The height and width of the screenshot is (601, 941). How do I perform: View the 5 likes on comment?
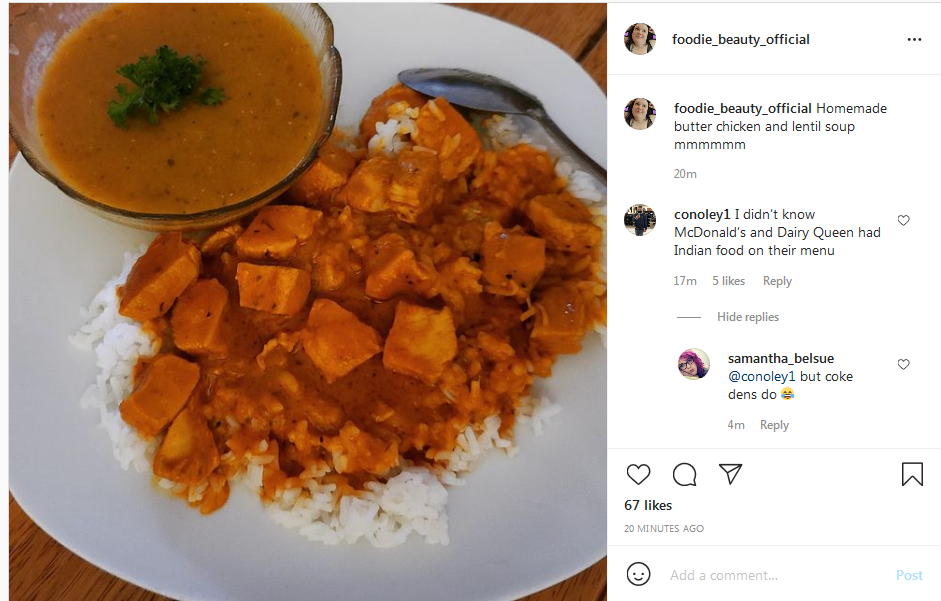[729, 281]
